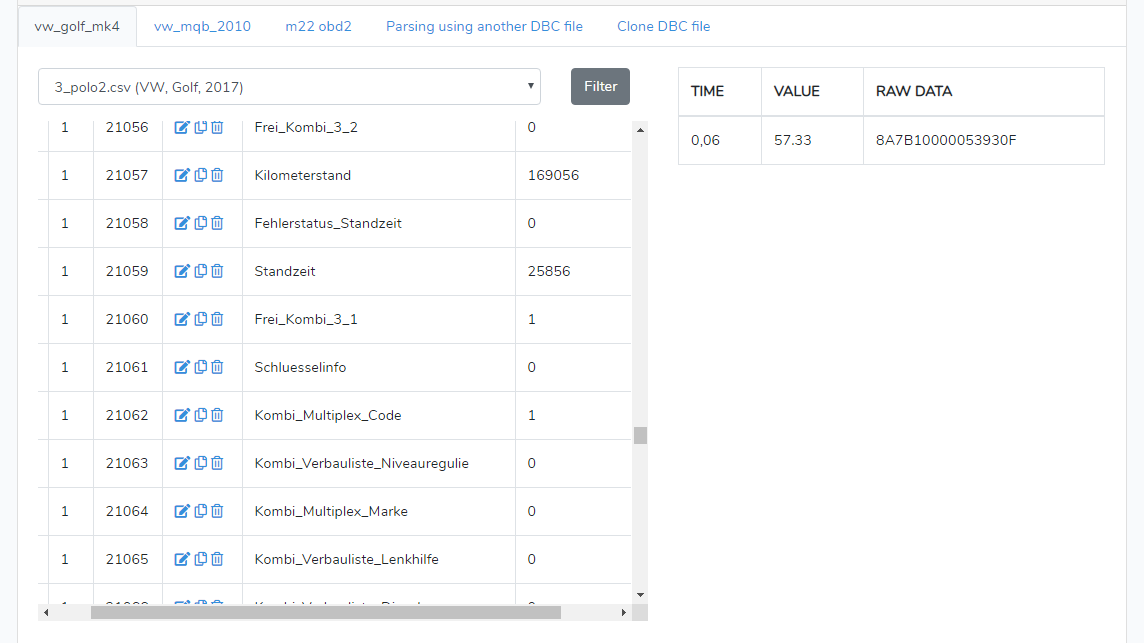
Task: Open the m22 obd2 tab
Action: [318, 26]
